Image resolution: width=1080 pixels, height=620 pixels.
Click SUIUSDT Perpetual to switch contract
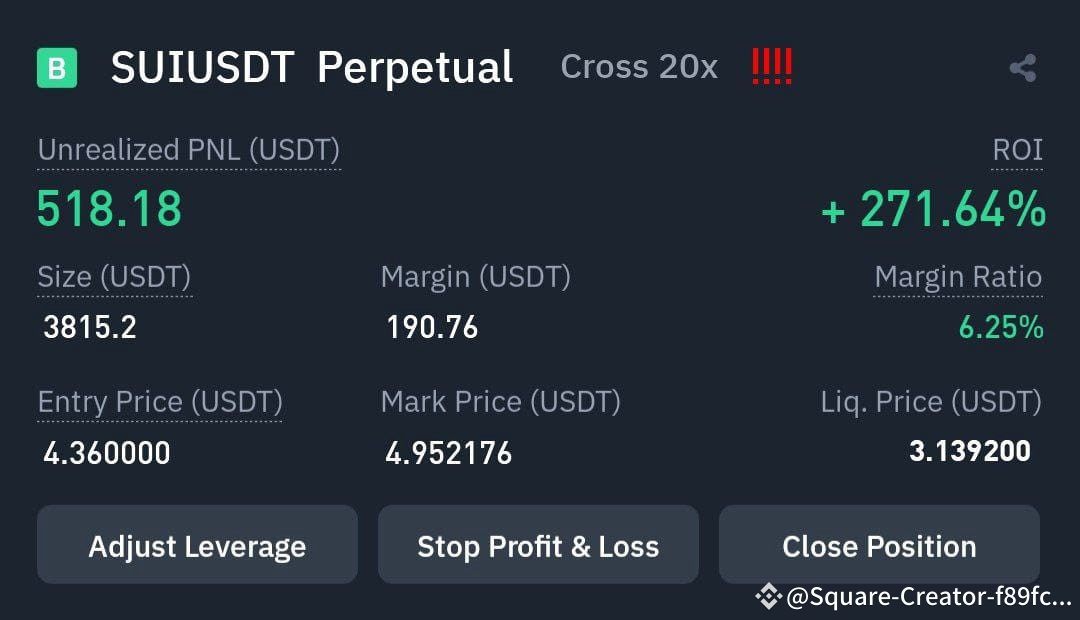click(x=312, y=66)
